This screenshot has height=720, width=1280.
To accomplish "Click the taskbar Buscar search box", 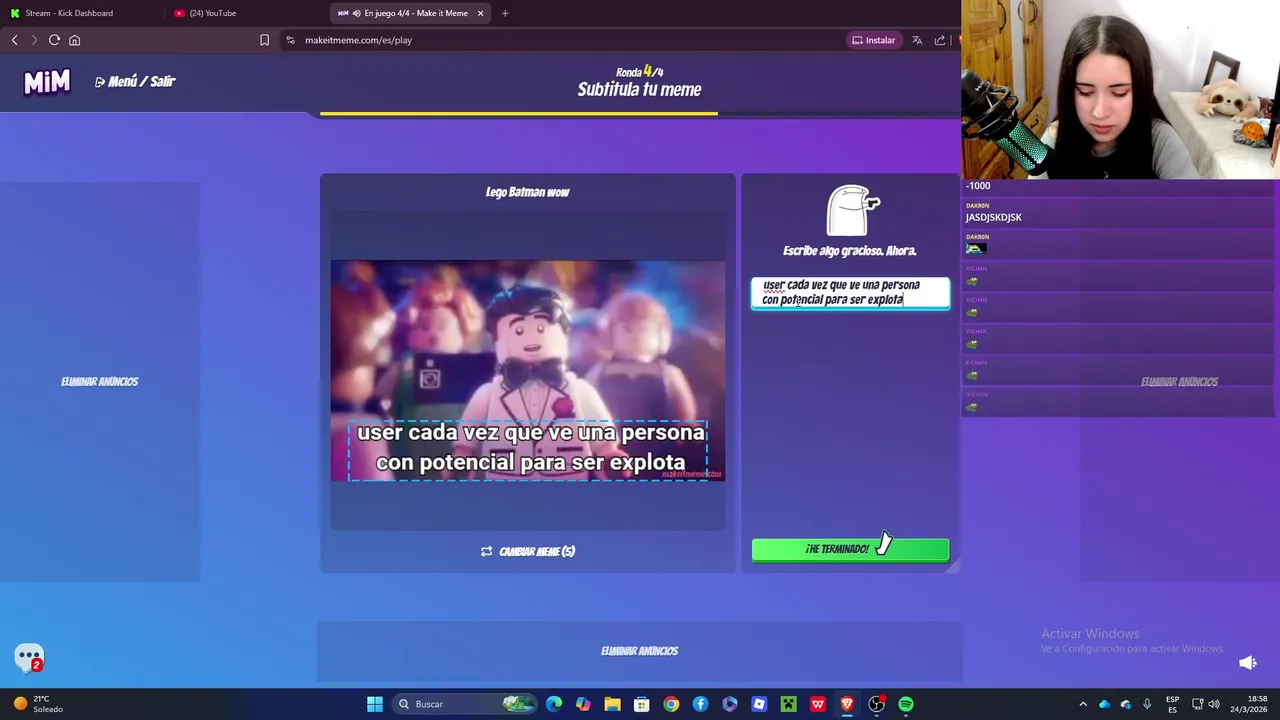I will click(465, 704).
